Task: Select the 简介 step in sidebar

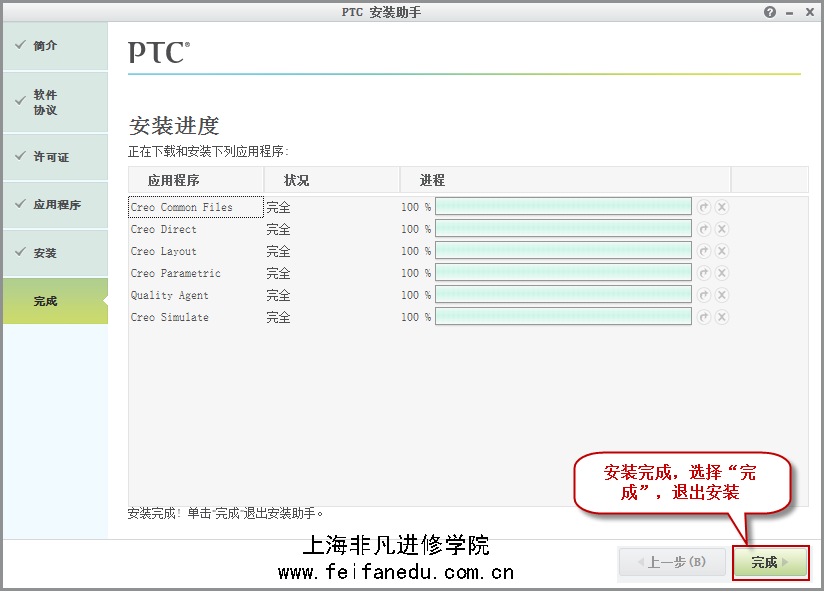Action: (x=55, y=46)
